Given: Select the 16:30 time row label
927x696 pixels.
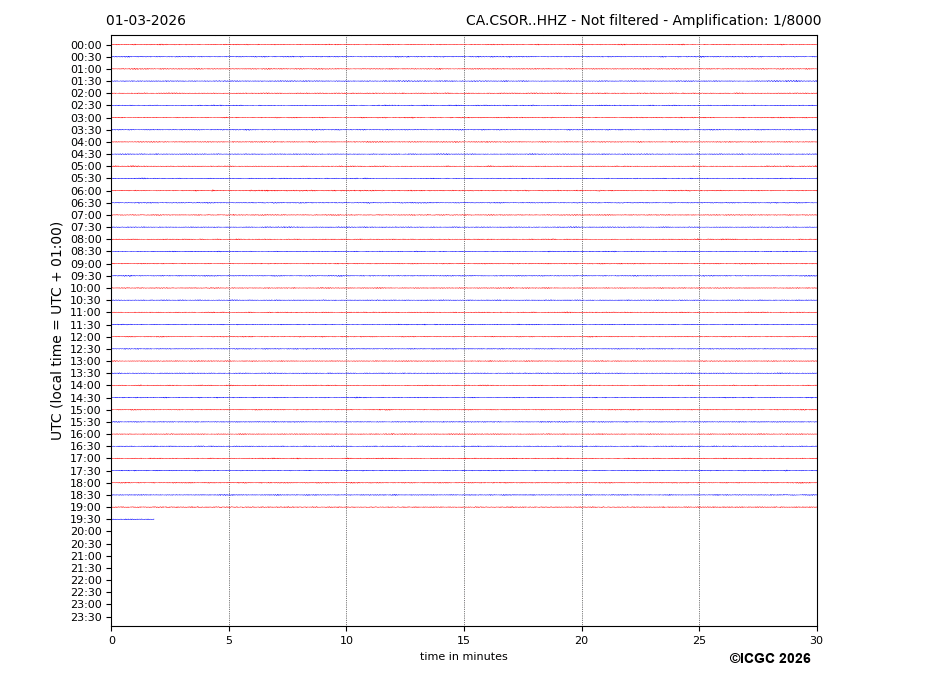Looking at the screenshot, I should [x=86, y=447].
